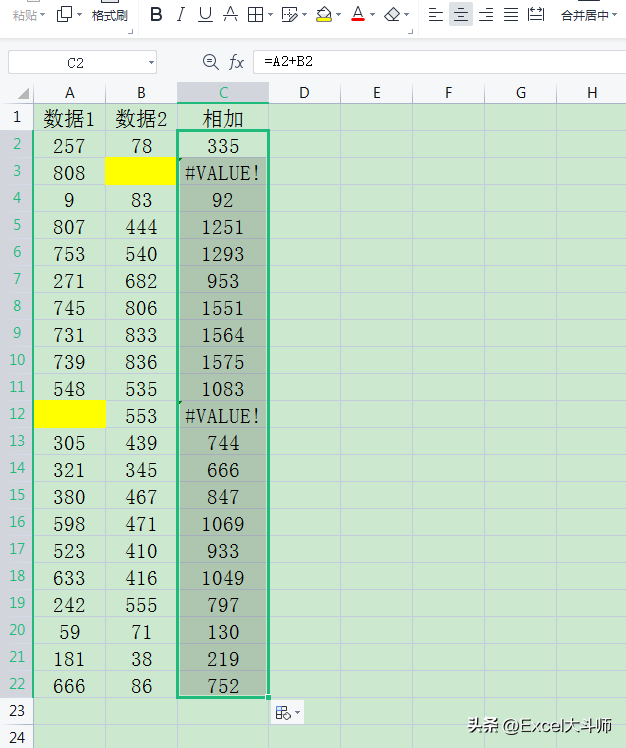Image resolution: width=626 pixels, height=748 pixels.
Task: Click cell with value 257
Action: pos(69,145)
